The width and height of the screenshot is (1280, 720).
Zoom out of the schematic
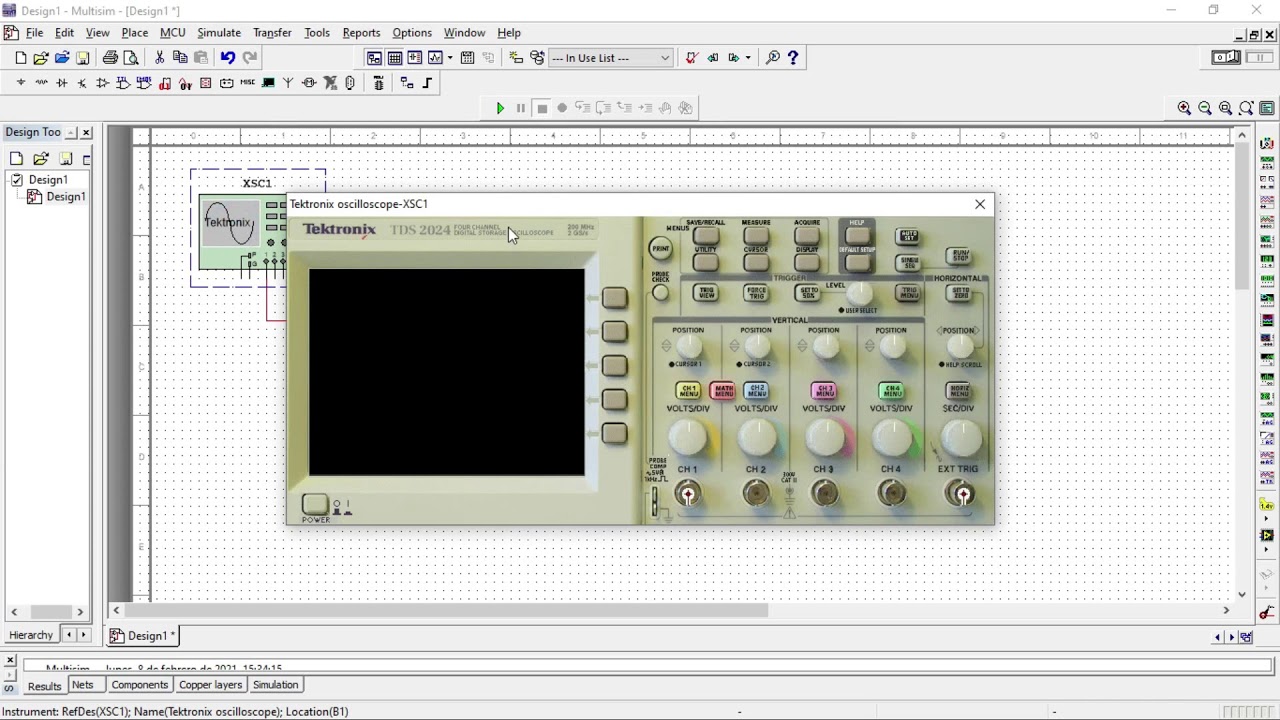pos(1205,108)
